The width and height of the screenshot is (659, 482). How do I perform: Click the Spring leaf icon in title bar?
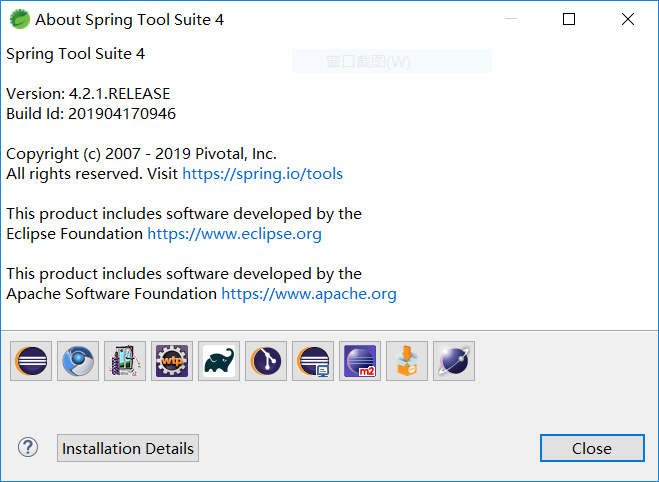pos(19,19)
